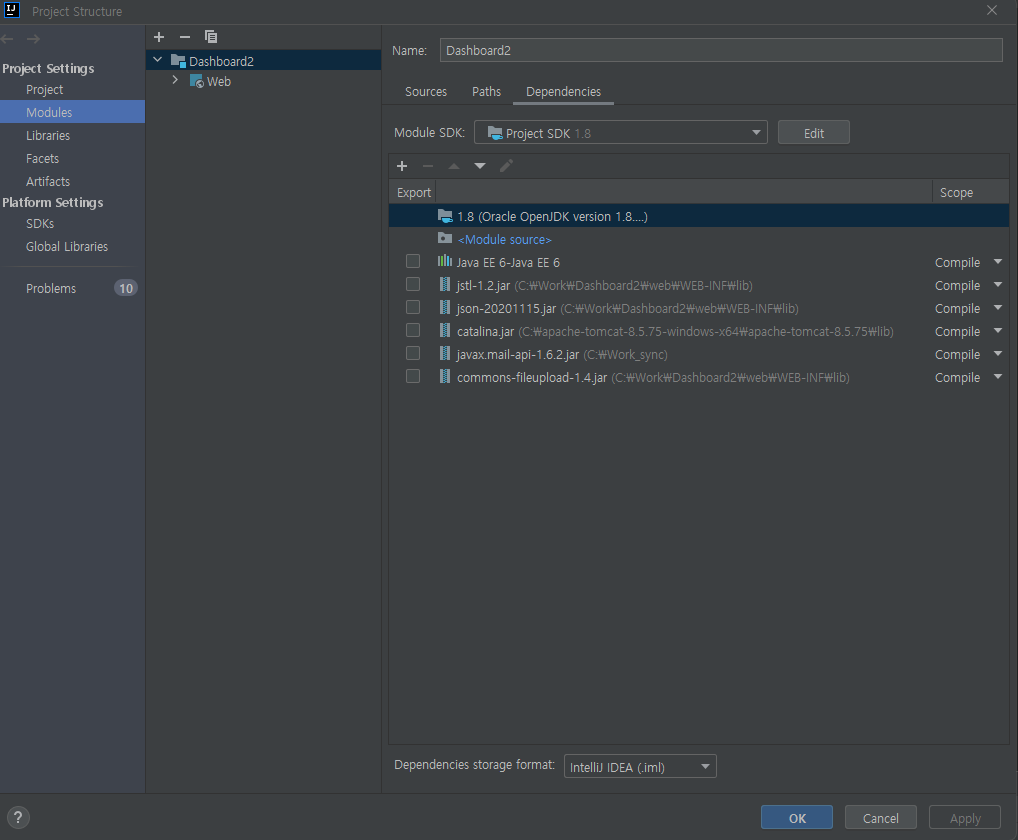
Task: Confirm with the OK button
Action: click(x=797, y=818)
